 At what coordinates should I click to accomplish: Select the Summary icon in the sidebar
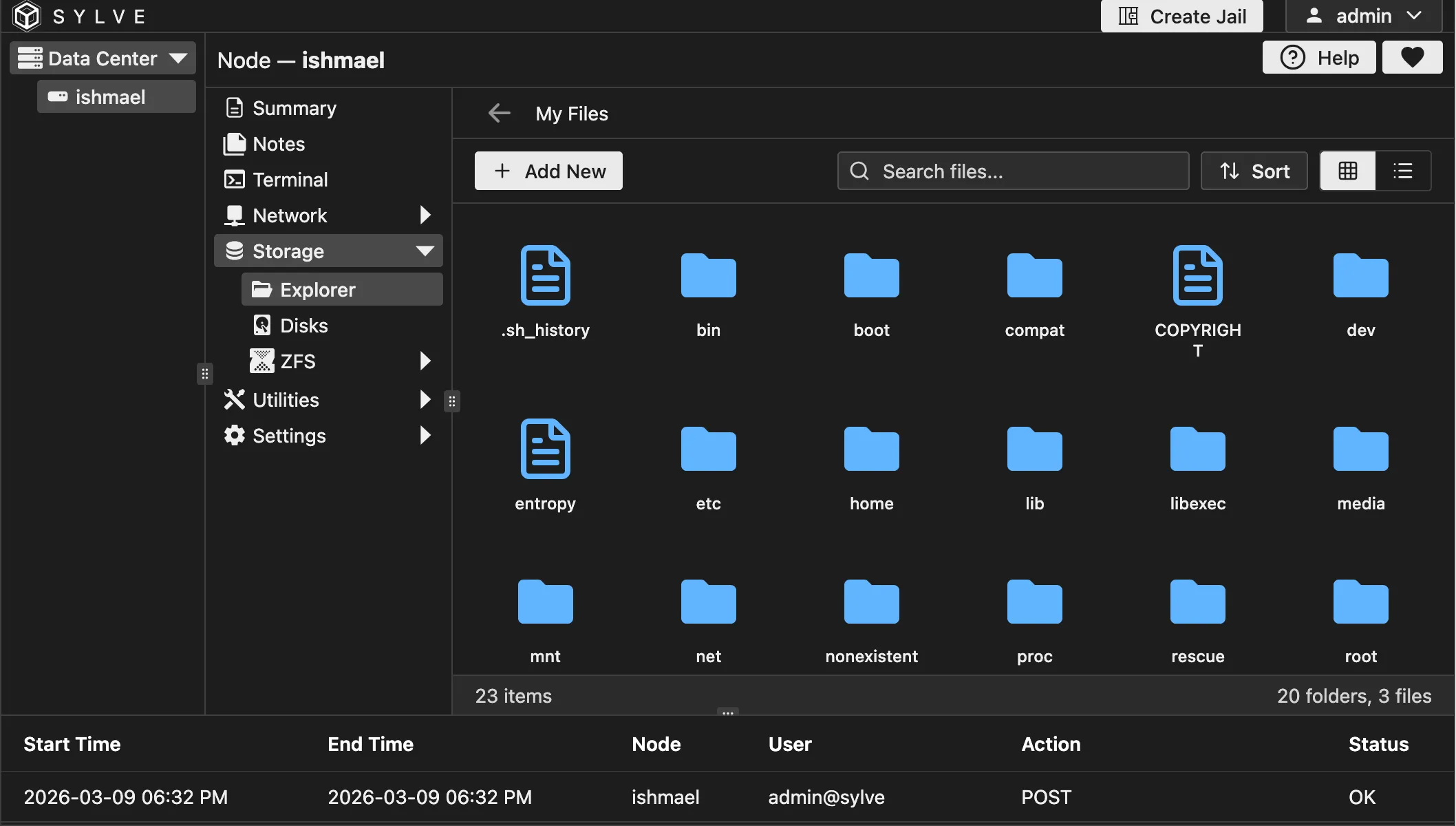(x=234, y=107)
